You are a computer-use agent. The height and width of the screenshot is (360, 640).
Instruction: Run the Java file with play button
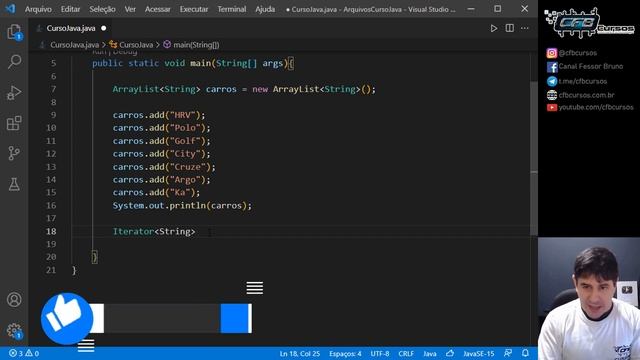(x=493, y=28)
